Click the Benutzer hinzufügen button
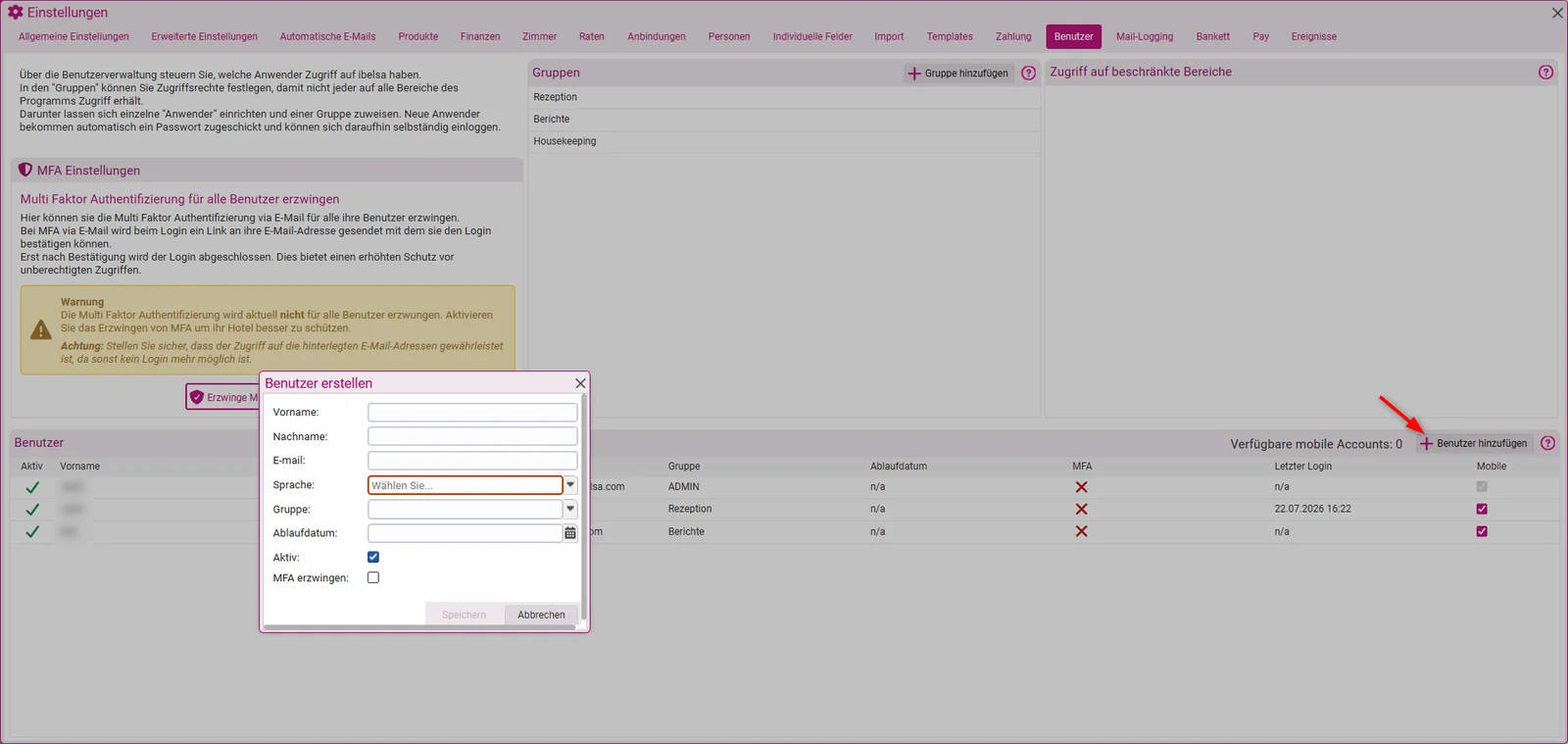The image size is (1568, 744). [x=1474, y=443]
